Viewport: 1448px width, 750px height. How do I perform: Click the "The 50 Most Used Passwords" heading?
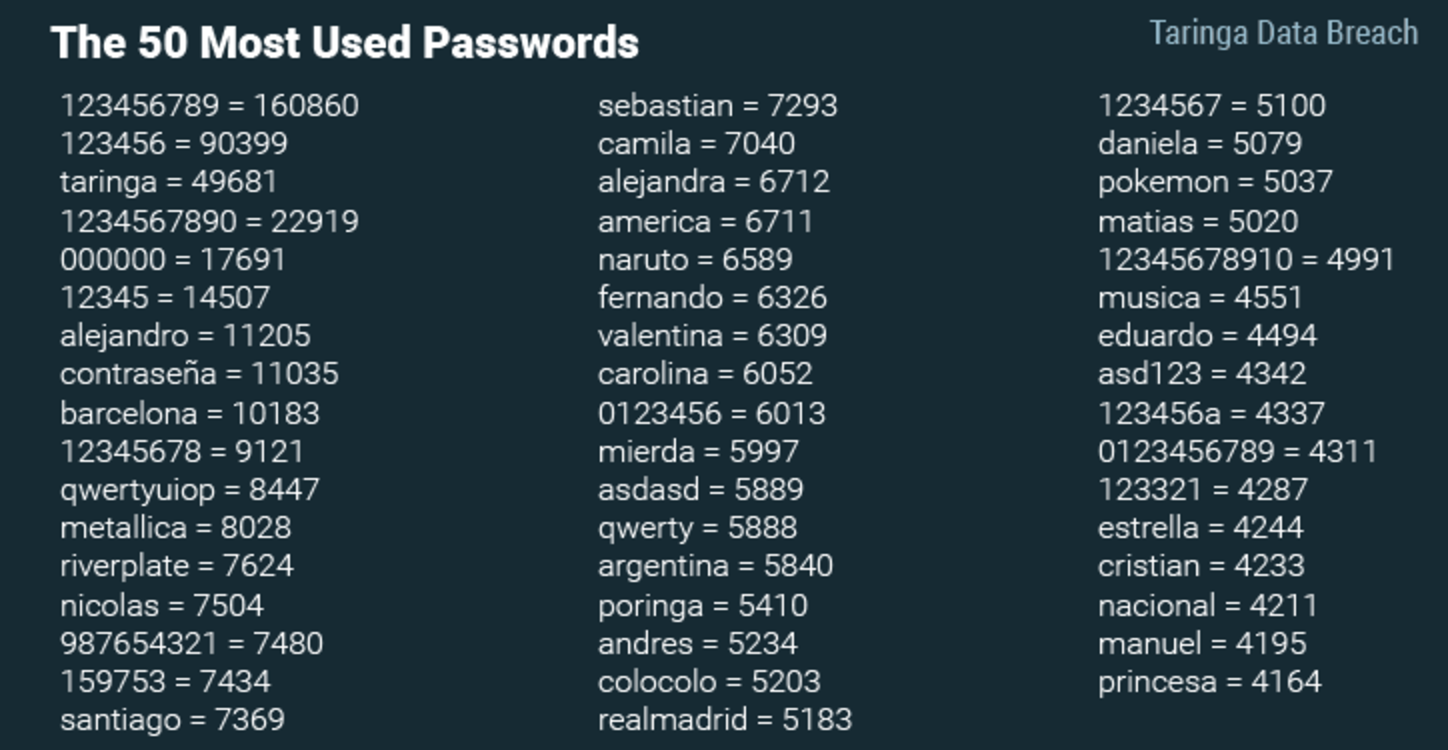[x=345, y=43]
